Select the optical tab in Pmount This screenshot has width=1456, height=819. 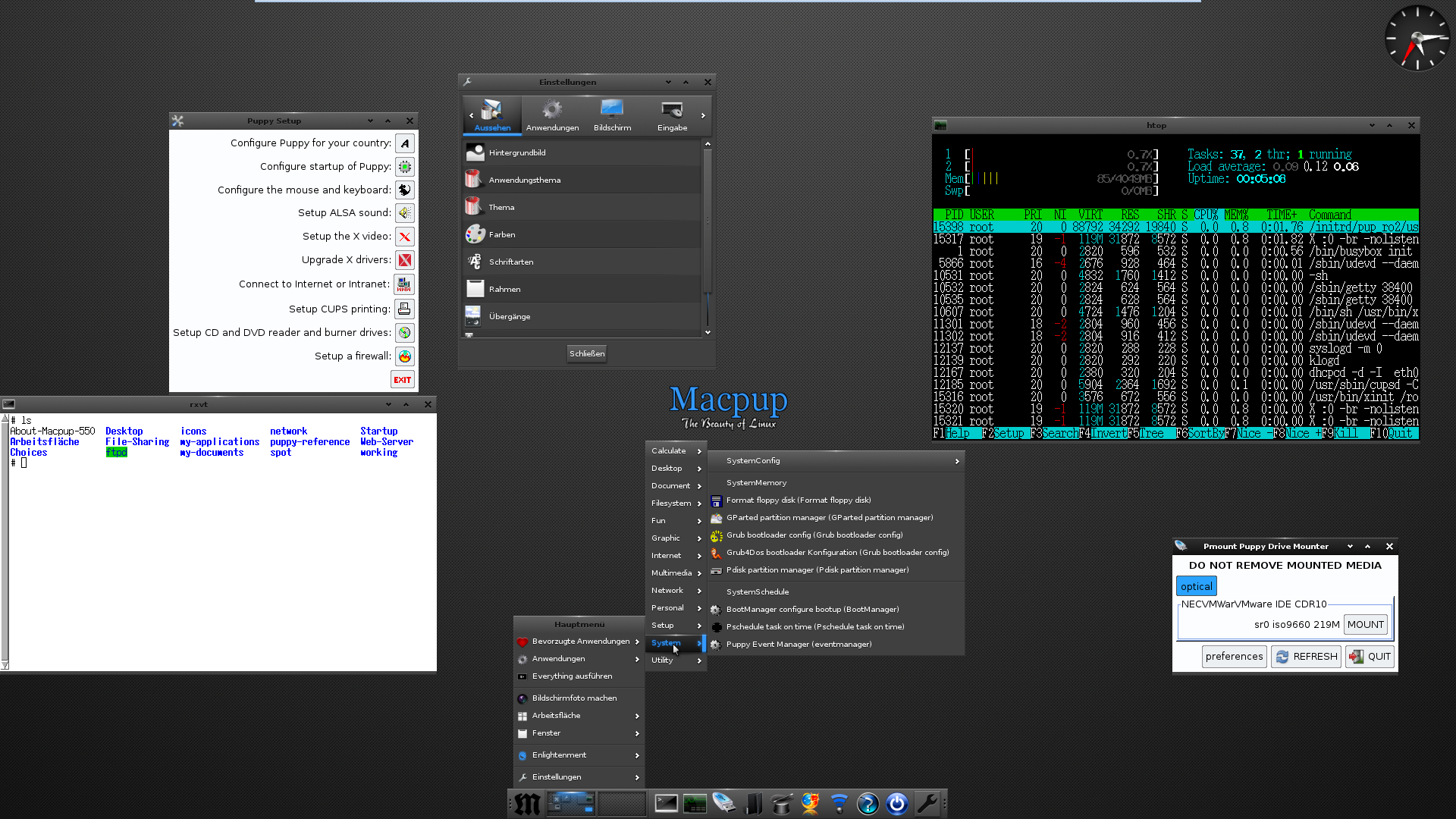[1196, 585]
